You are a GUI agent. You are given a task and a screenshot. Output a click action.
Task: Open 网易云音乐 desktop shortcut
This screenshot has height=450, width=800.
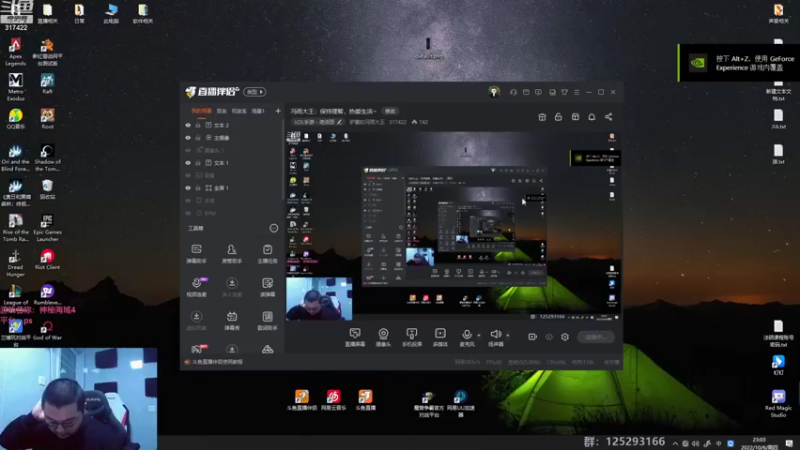(x=333, y=400)
